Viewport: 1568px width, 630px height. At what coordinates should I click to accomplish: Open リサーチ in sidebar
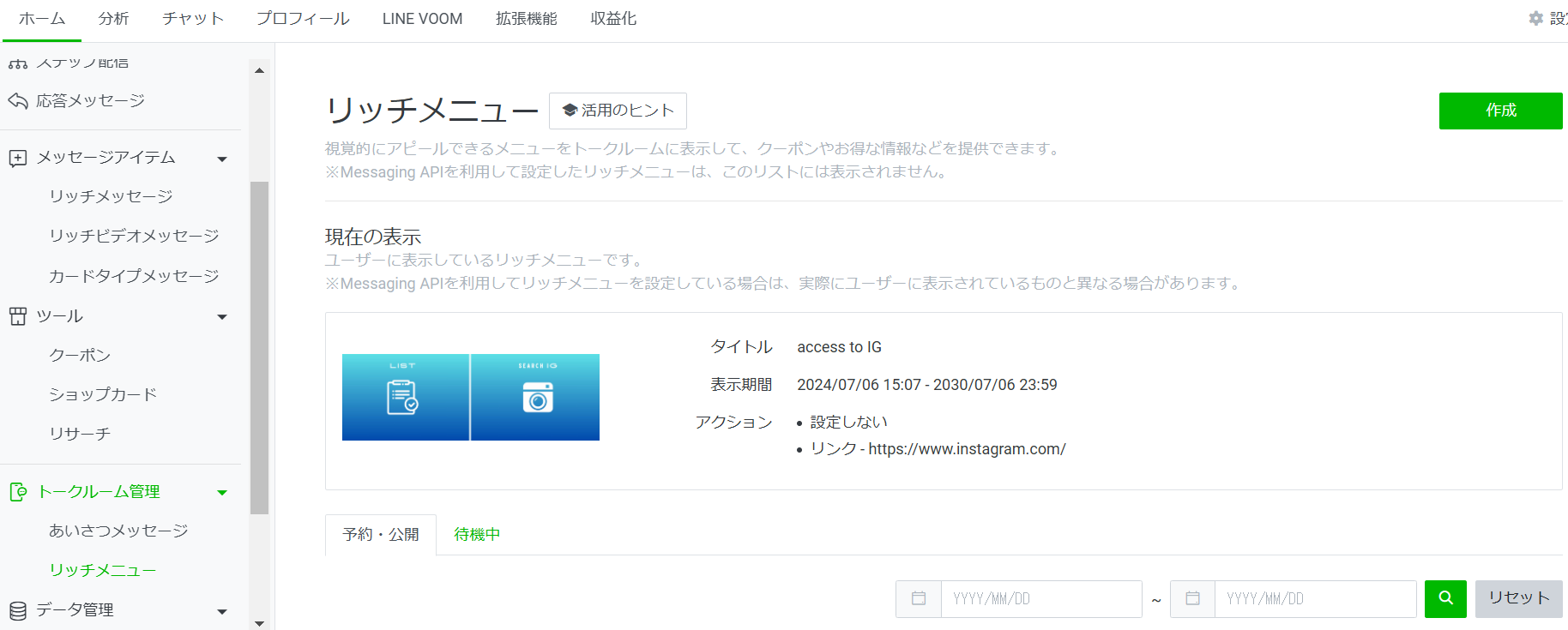80,434
